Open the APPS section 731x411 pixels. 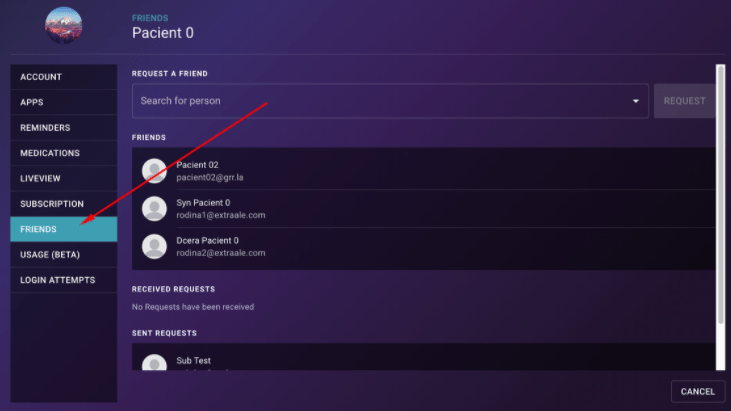pos(64,103)
